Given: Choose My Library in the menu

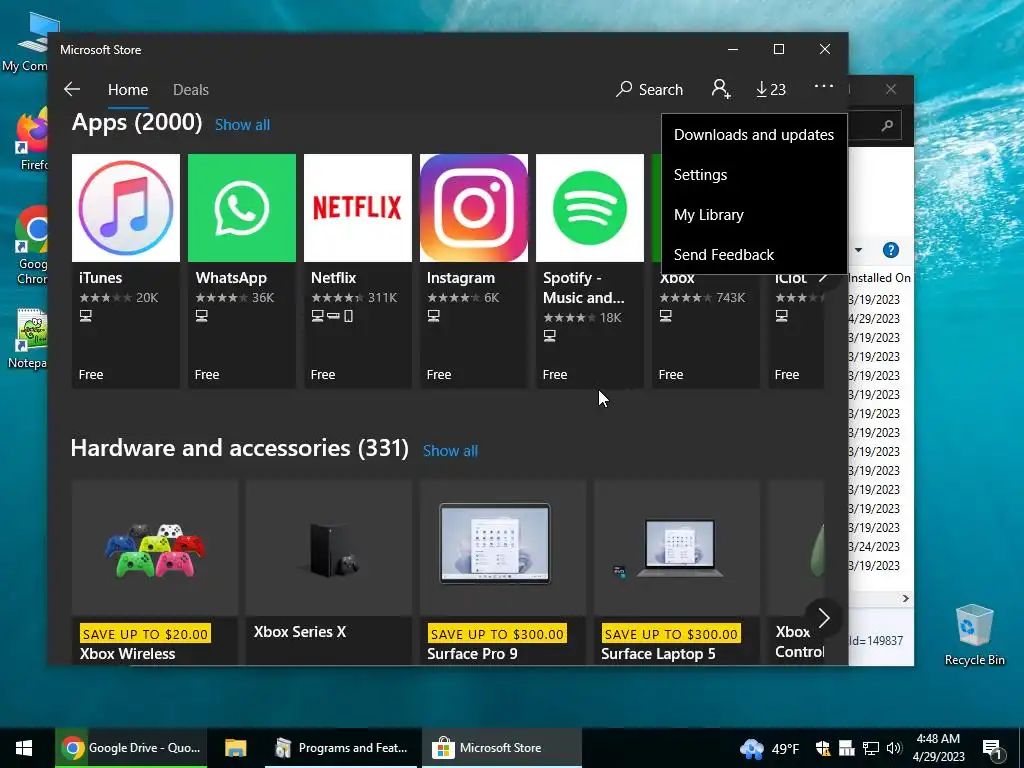Looking at the screenshot, I should click(754, 215).
